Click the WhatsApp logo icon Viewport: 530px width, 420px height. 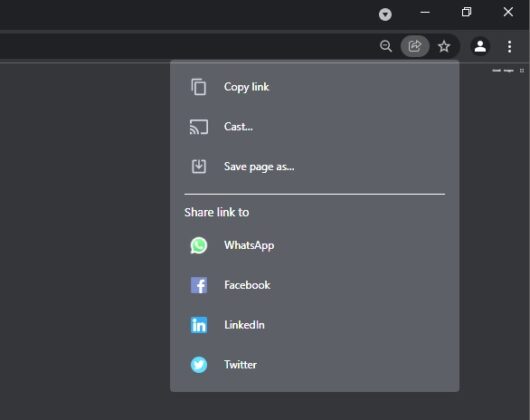pos(199,245)
